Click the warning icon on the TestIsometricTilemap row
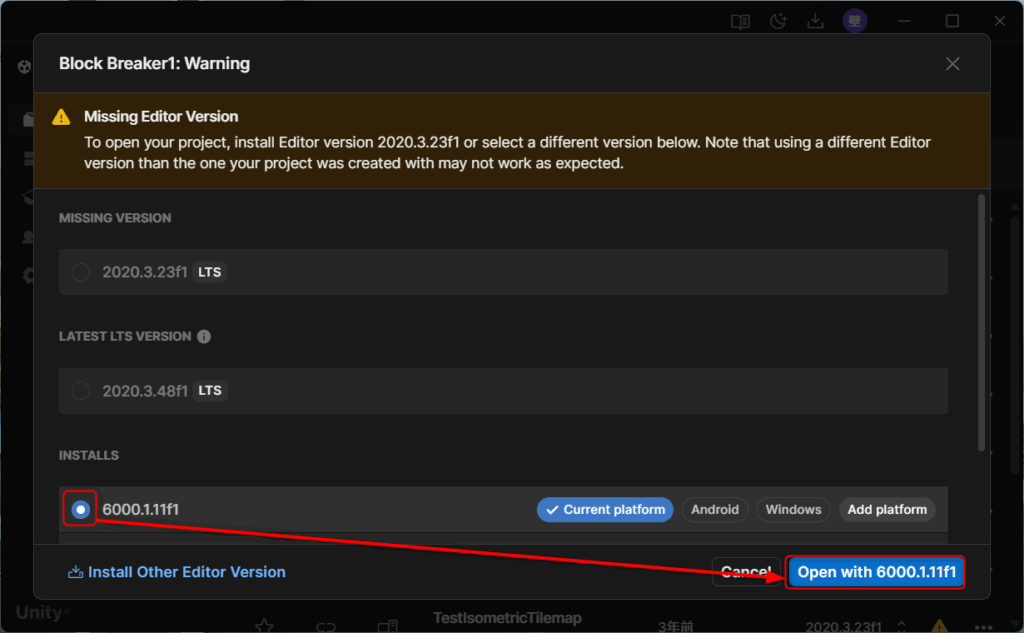 click(939, 626)
